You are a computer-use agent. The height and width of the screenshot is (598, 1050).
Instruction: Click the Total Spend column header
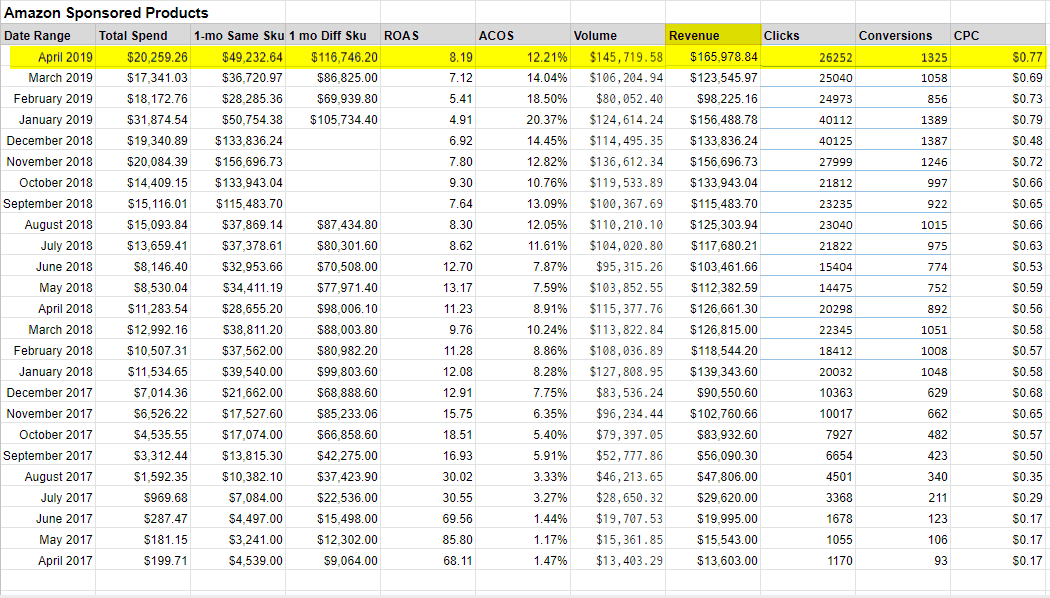click(x=143, y=35)
